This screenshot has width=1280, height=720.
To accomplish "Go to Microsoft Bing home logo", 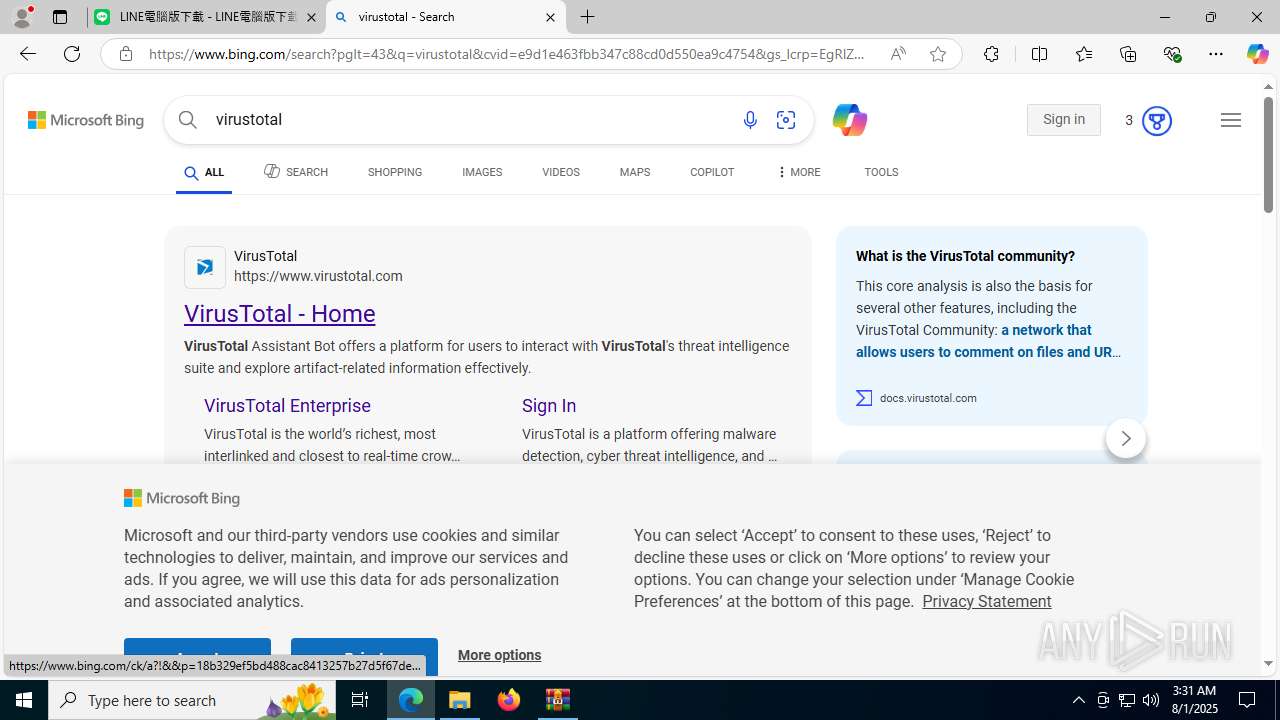I will point(86,120).
